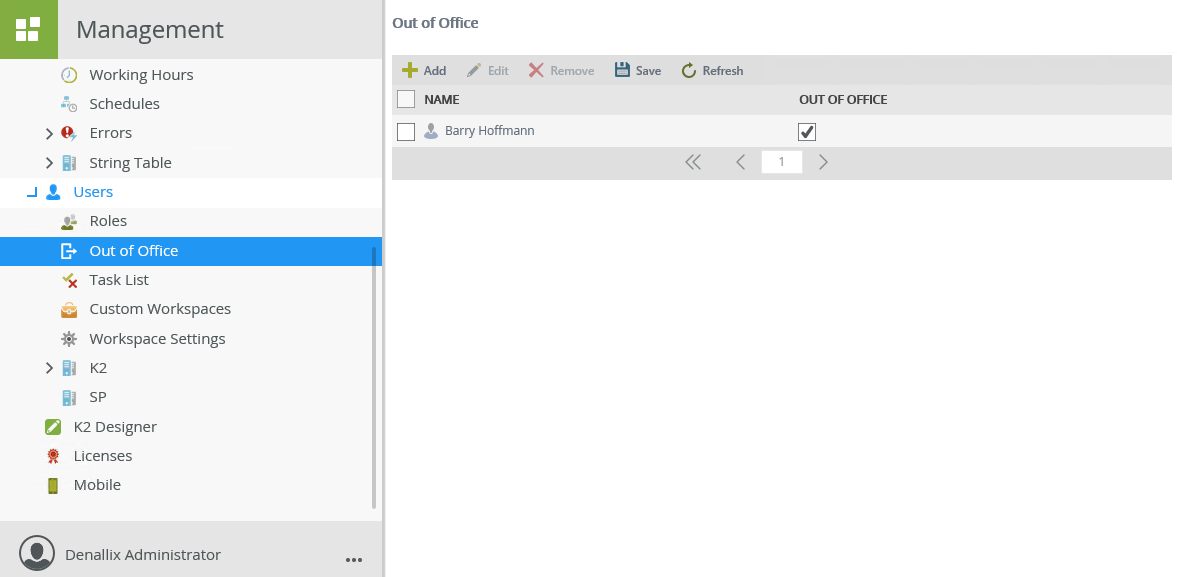Expand the String Table tree node

click(x=49, y=163)
